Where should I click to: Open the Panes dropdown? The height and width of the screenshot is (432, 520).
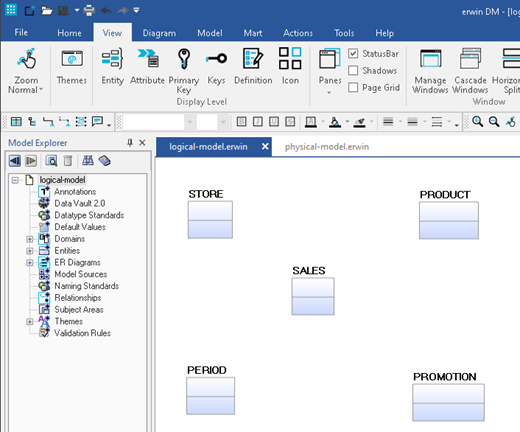pyautogui.click(x=330, y=71)
